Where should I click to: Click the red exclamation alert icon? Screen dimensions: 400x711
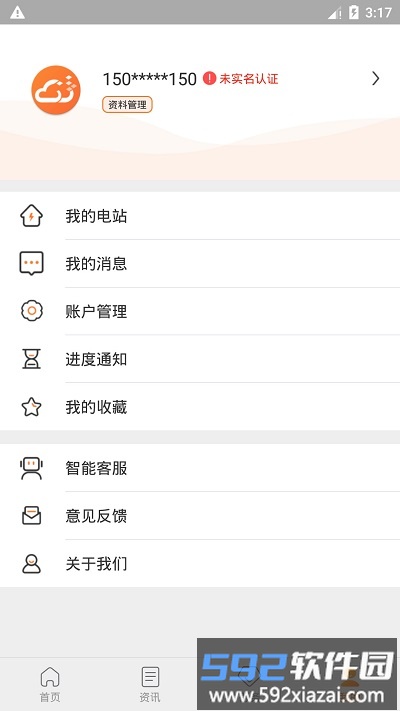coord(209,78)
